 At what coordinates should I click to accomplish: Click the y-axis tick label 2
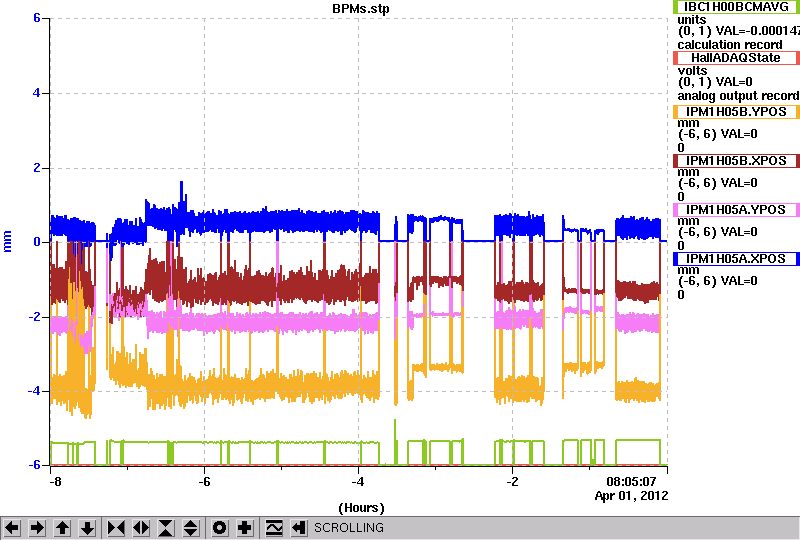[x=37, y=168]
